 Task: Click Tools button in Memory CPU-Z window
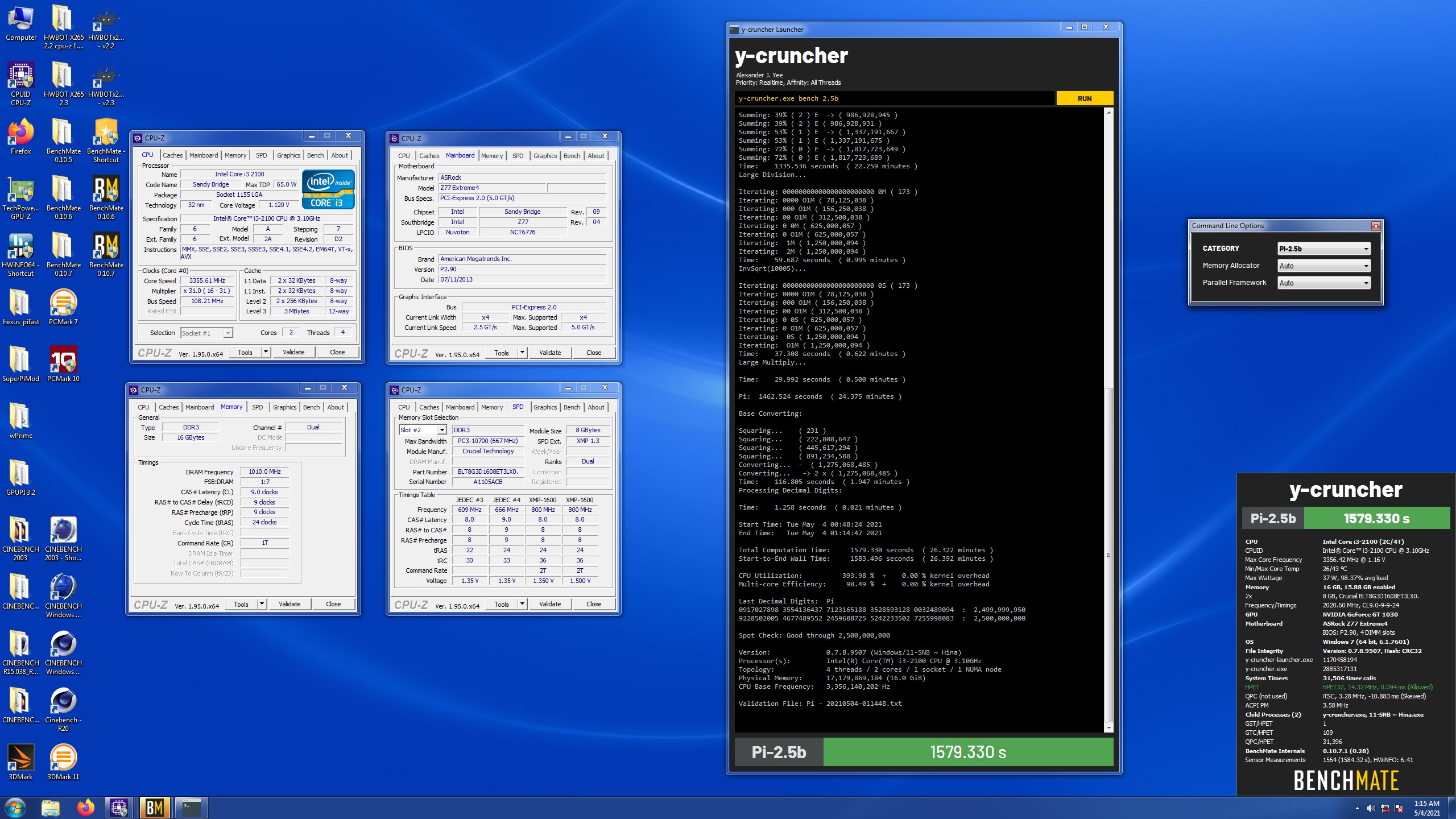(241, 604)
